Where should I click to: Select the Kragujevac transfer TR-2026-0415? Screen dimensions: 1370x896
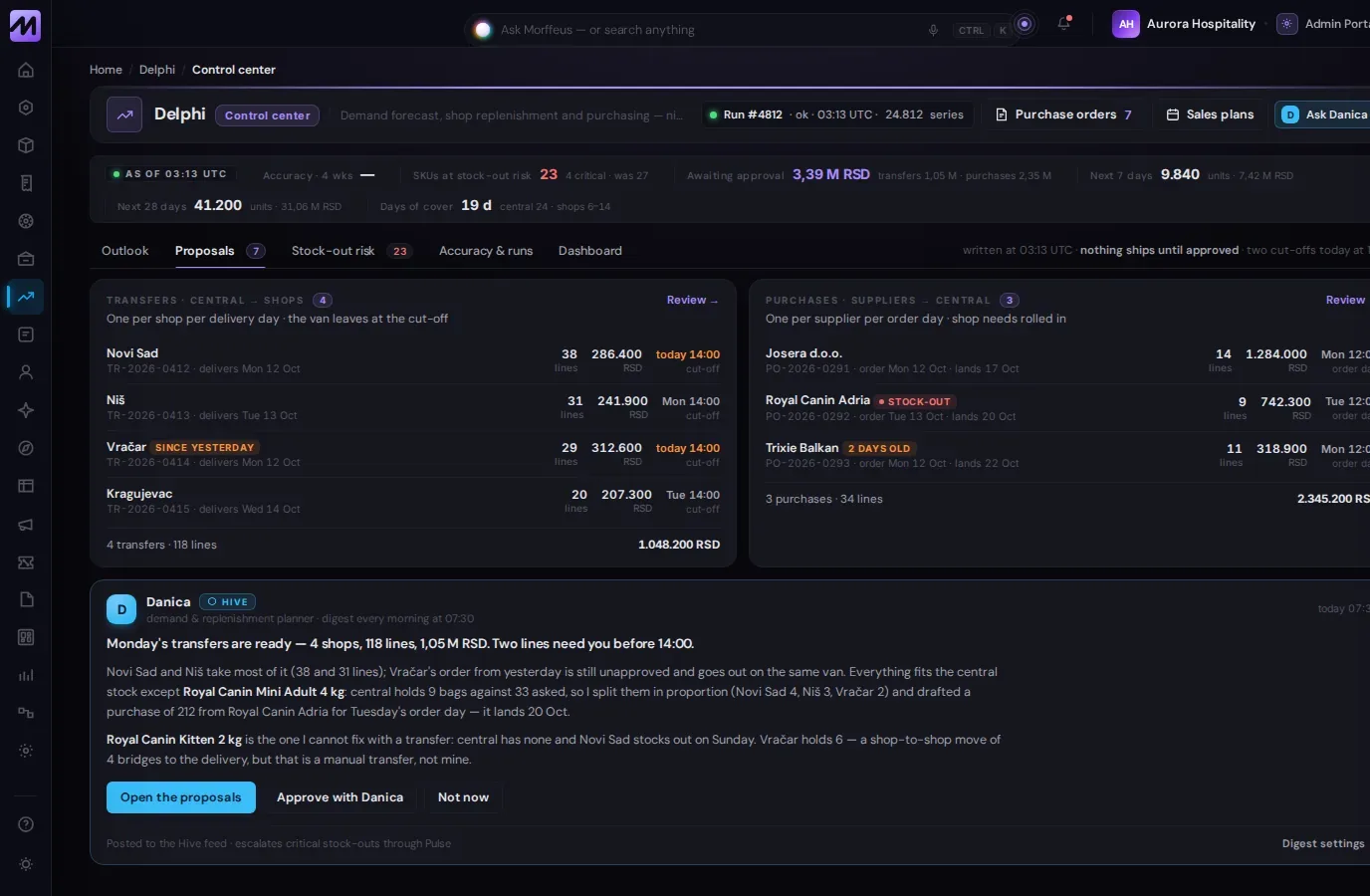coord(413,501)
